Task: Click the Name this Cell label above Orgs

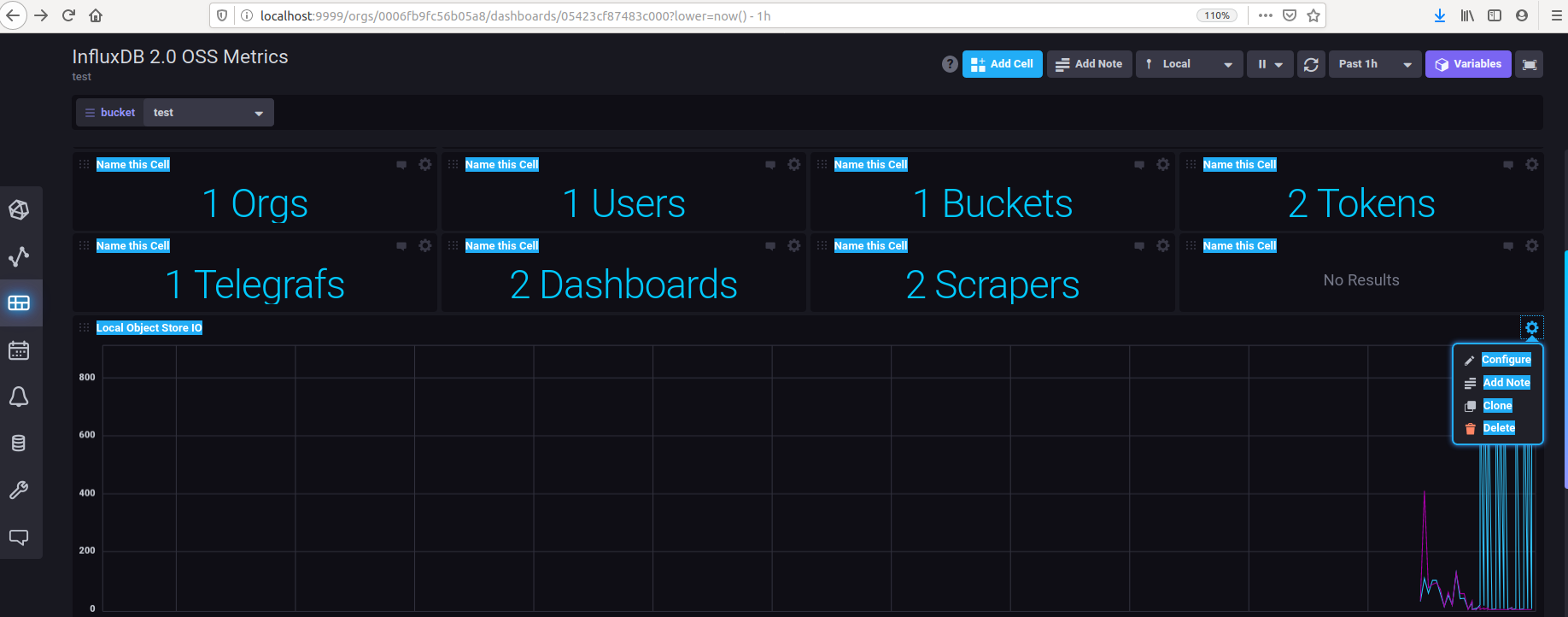Action: pos(133,165)
